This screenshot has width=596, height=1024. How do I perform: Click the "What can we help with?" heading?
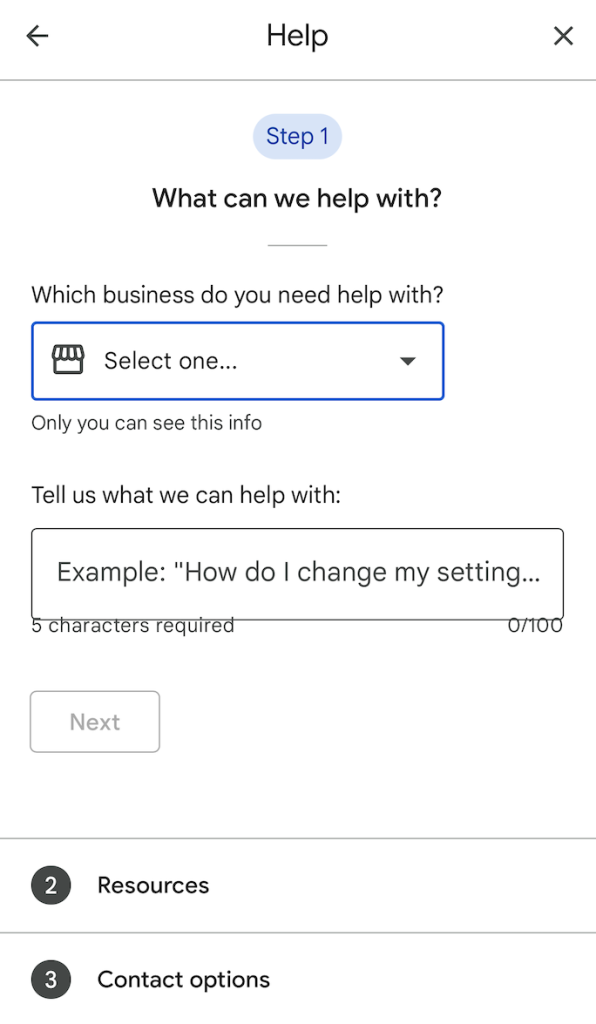pyautogui.click(x=297, y=198)
